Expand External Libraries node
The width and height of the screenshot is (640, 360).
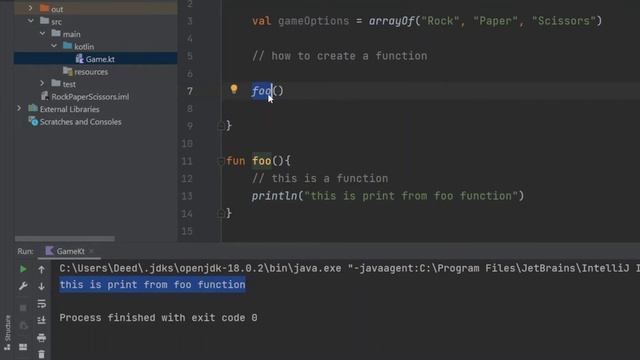19,109
